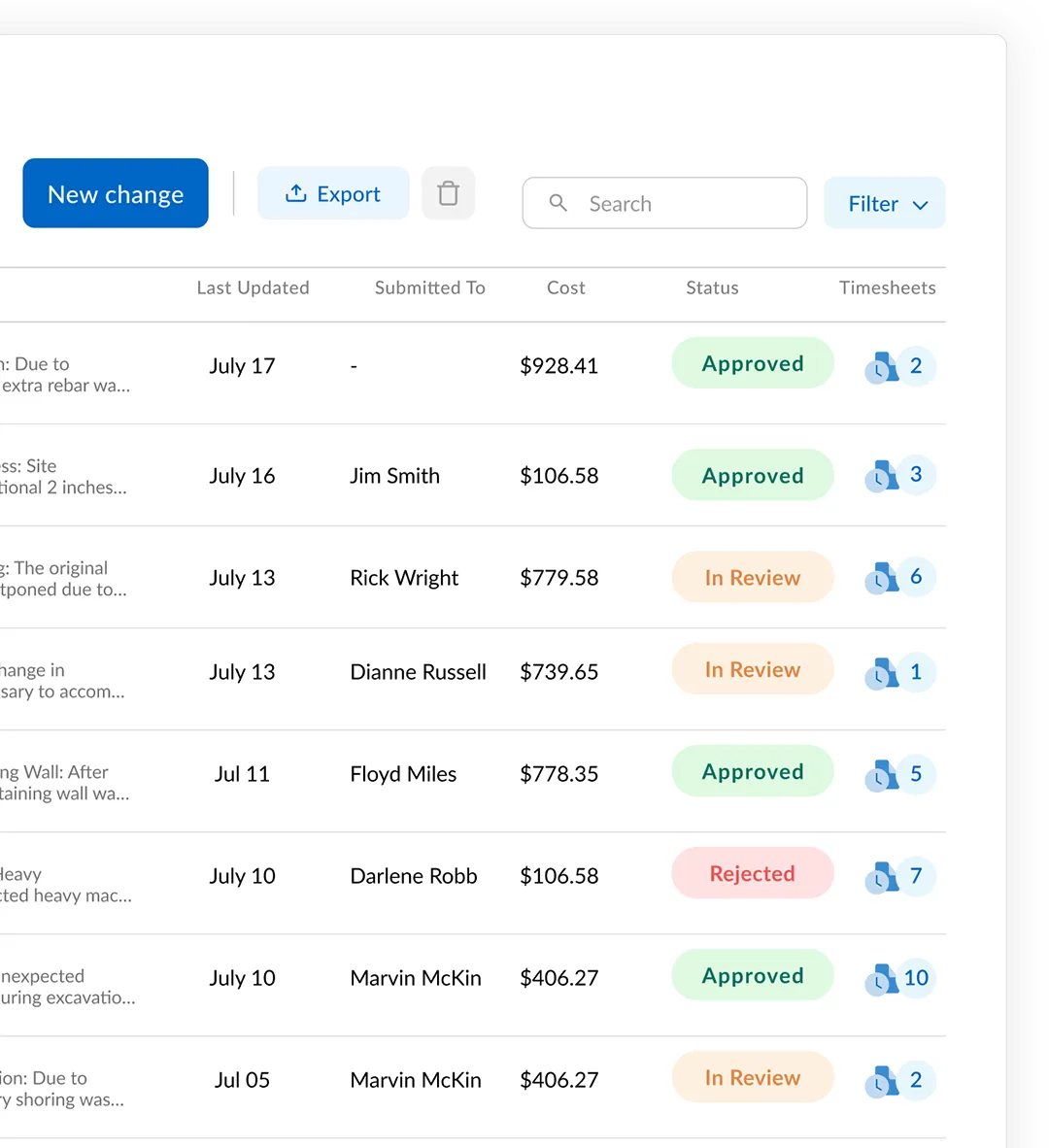Click Rejected status for Darlene Robb
Screen dimensions: 1049x1148
point(753,873)
